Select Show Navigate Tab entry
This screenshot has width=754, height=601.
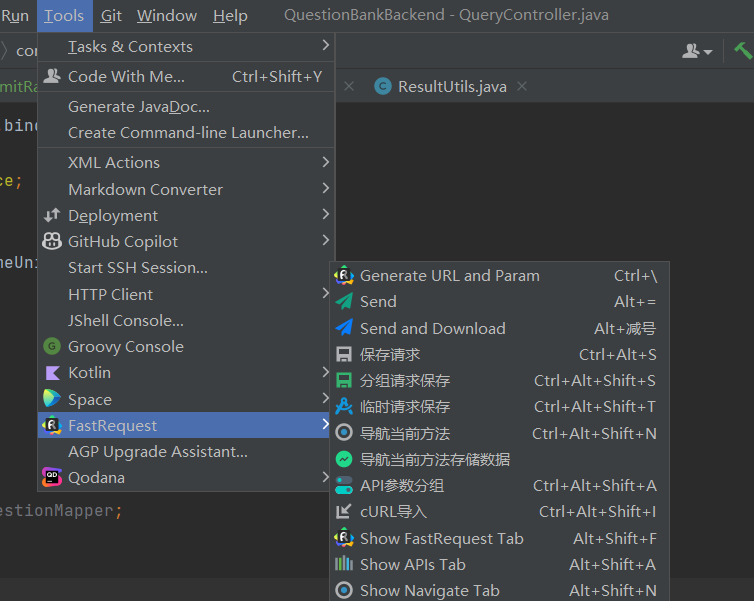(499, 590)
